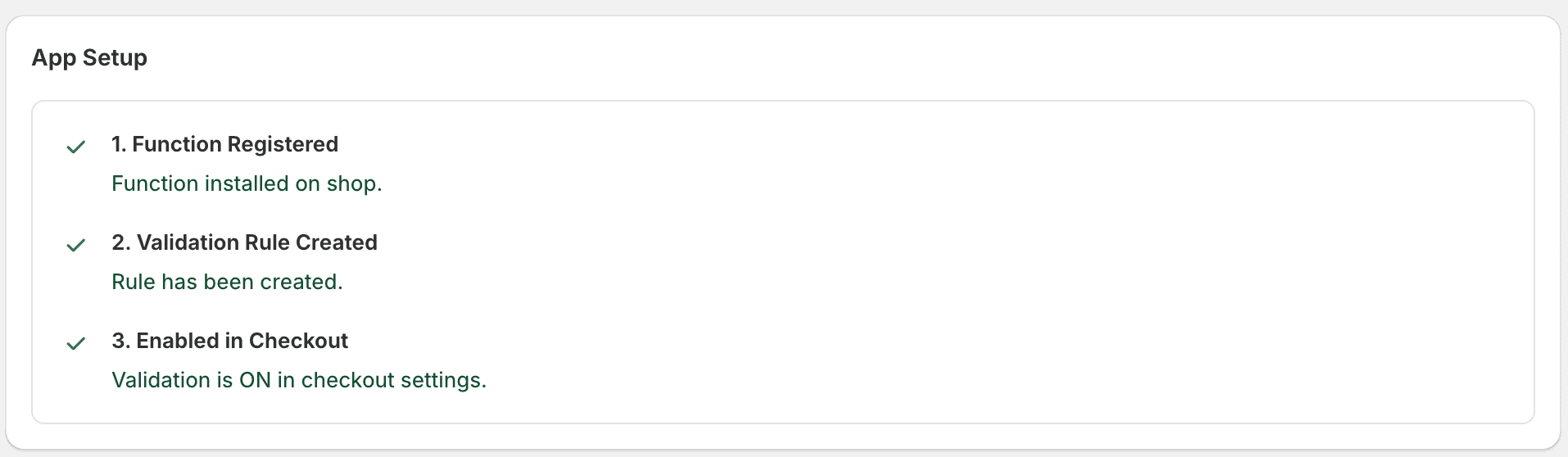Click the word "Rule" in second status line
This screenshot has width=1568, height=457.
133,282
